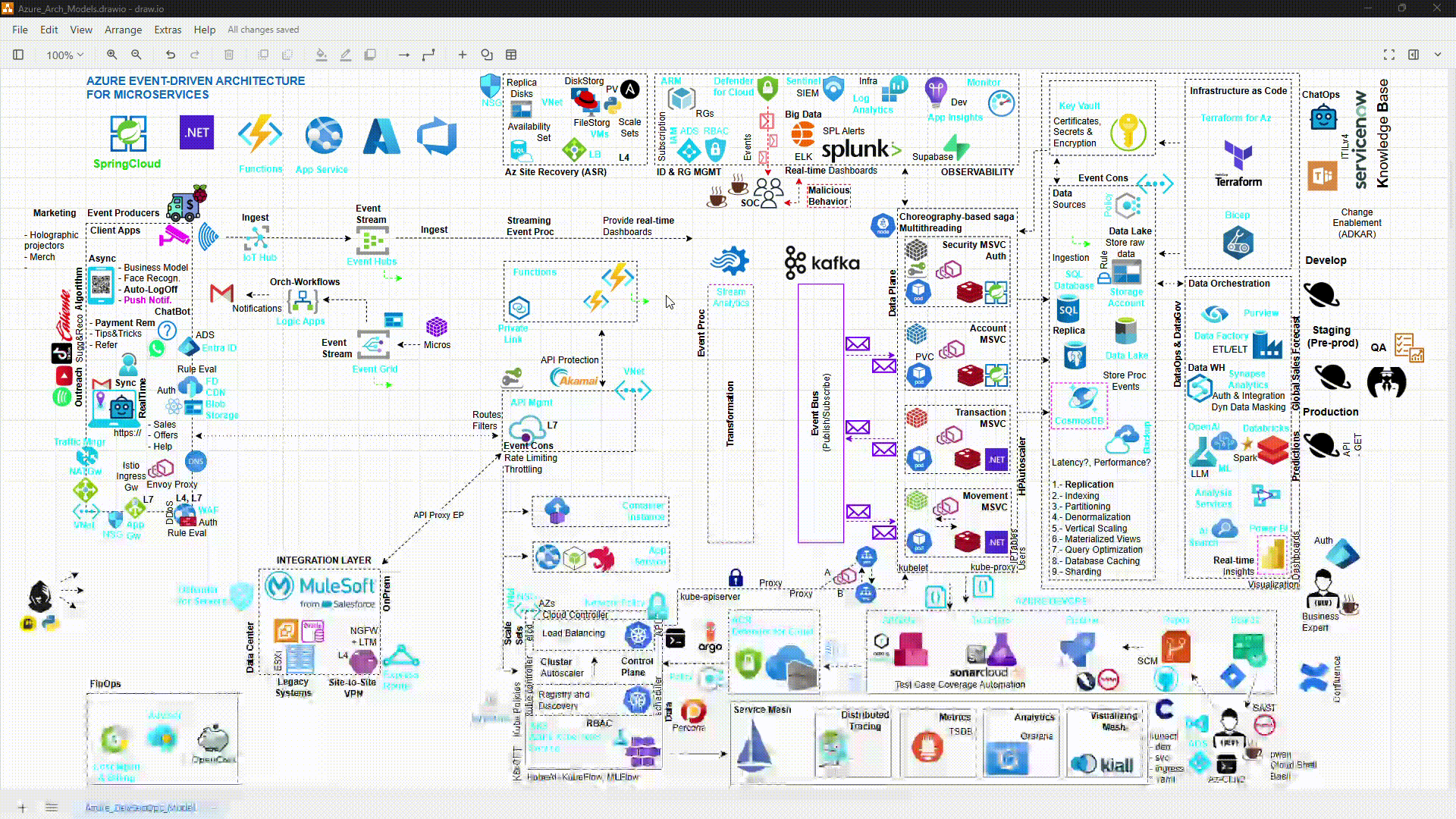Open the line color picker
This screenshot has height=819, width=1456.
346,55
